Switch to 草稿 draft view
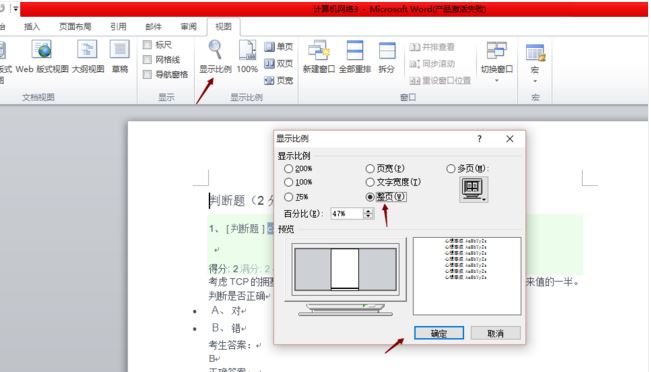Image resolution: width=651 pixels, height=372 pixels. coord(120,57)
